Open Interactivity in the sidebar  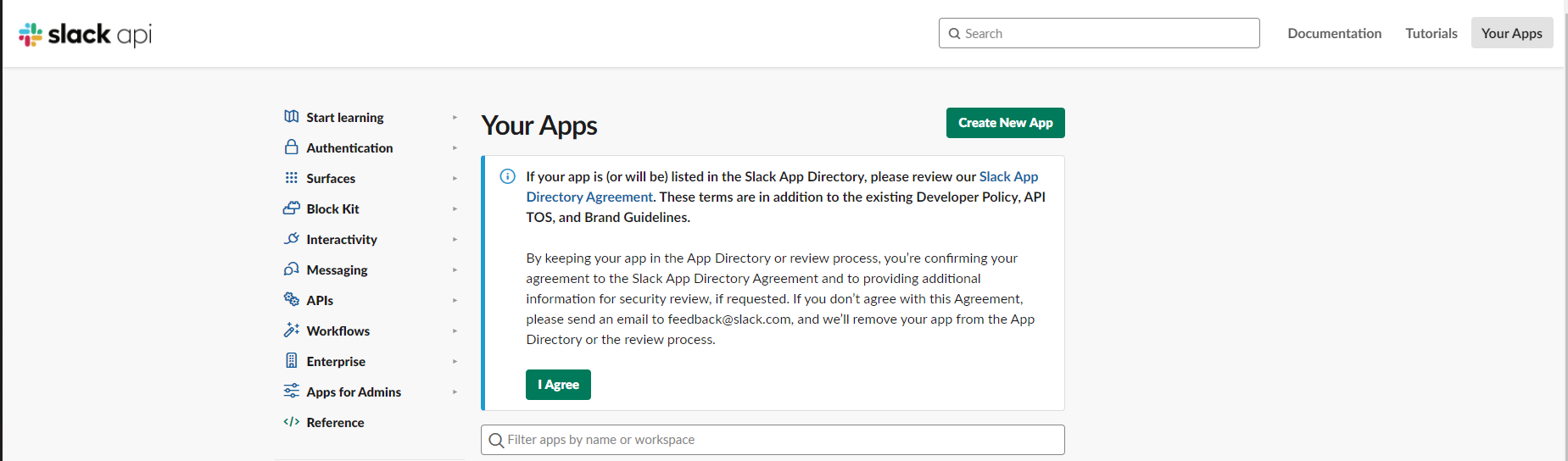tap(342, 240)
